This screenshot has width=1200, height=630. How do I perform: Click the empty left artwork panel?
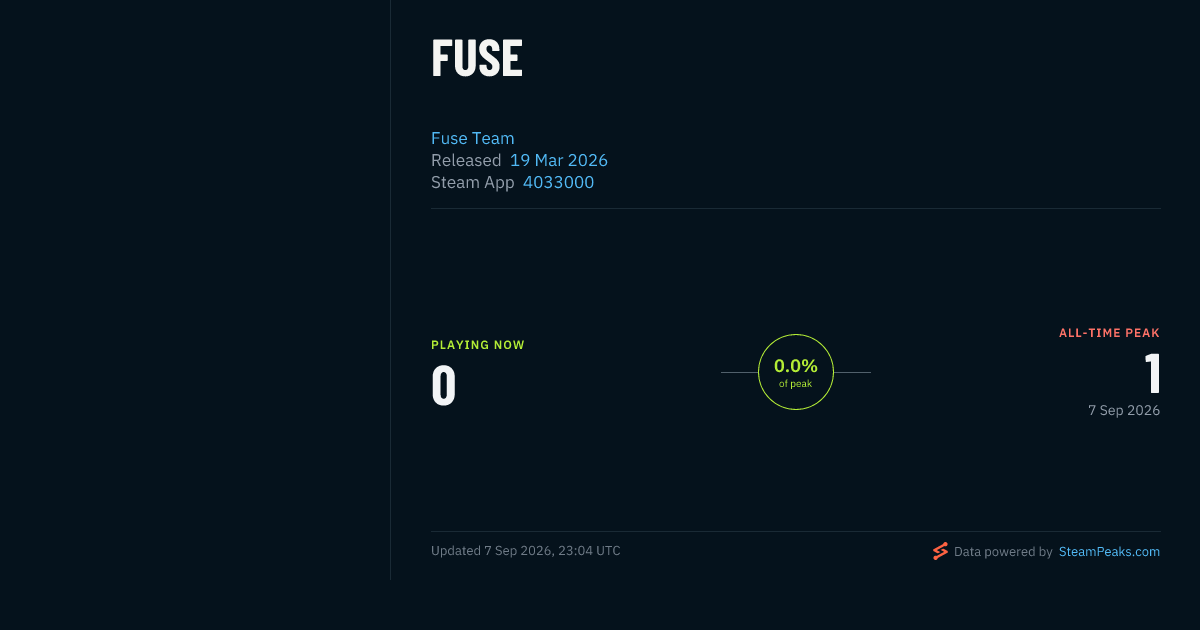[195, 290]
